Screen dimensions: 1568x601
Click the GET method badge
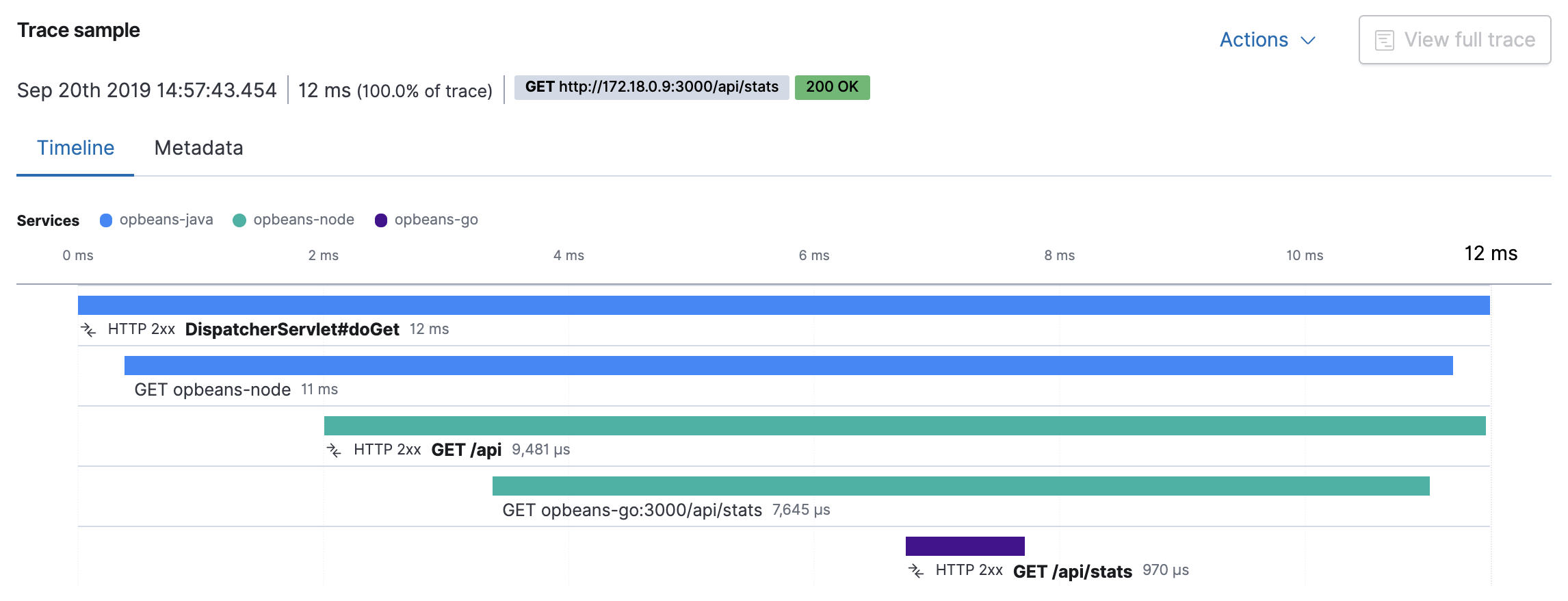pos(540,87)
